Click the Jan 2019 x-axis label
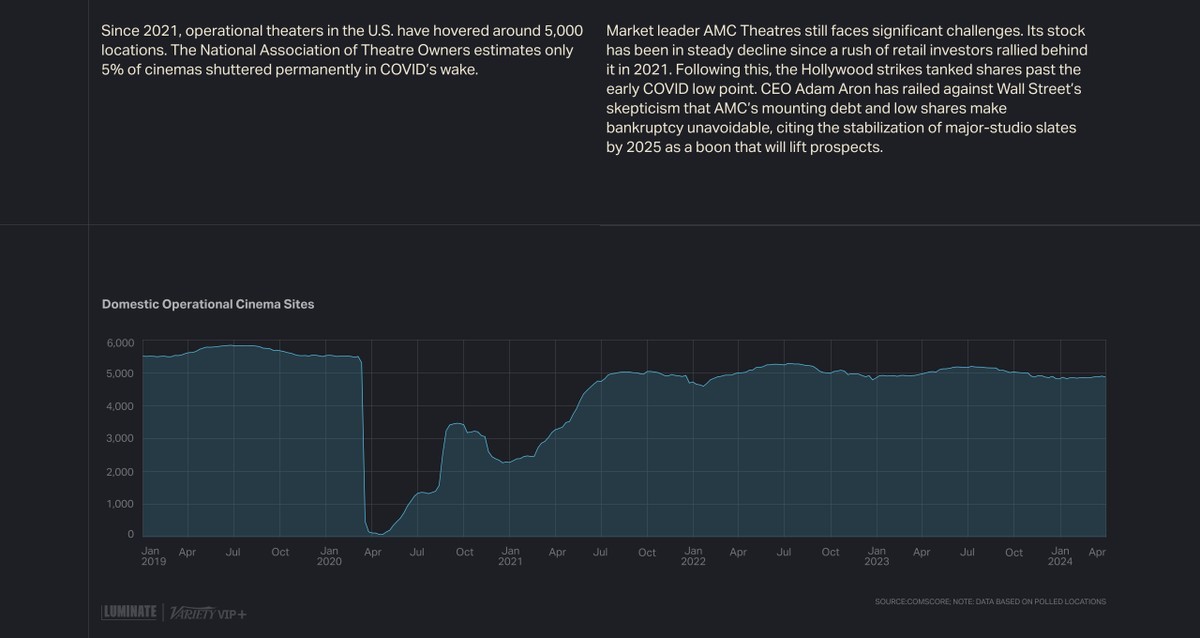 click(x=153, y=557)
